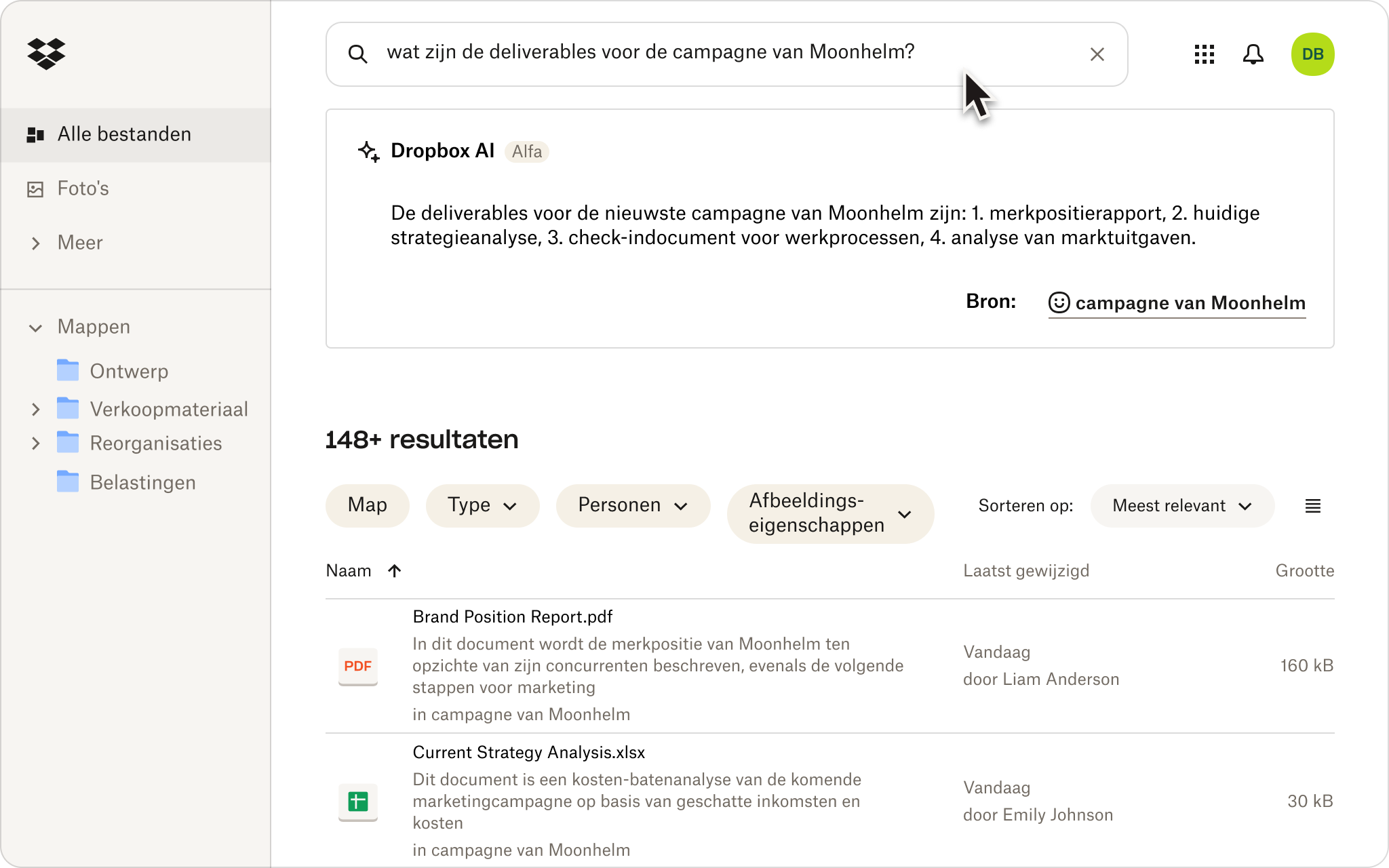Click '30 kB' size value

pyautogui.click(x=1310, y=802)
